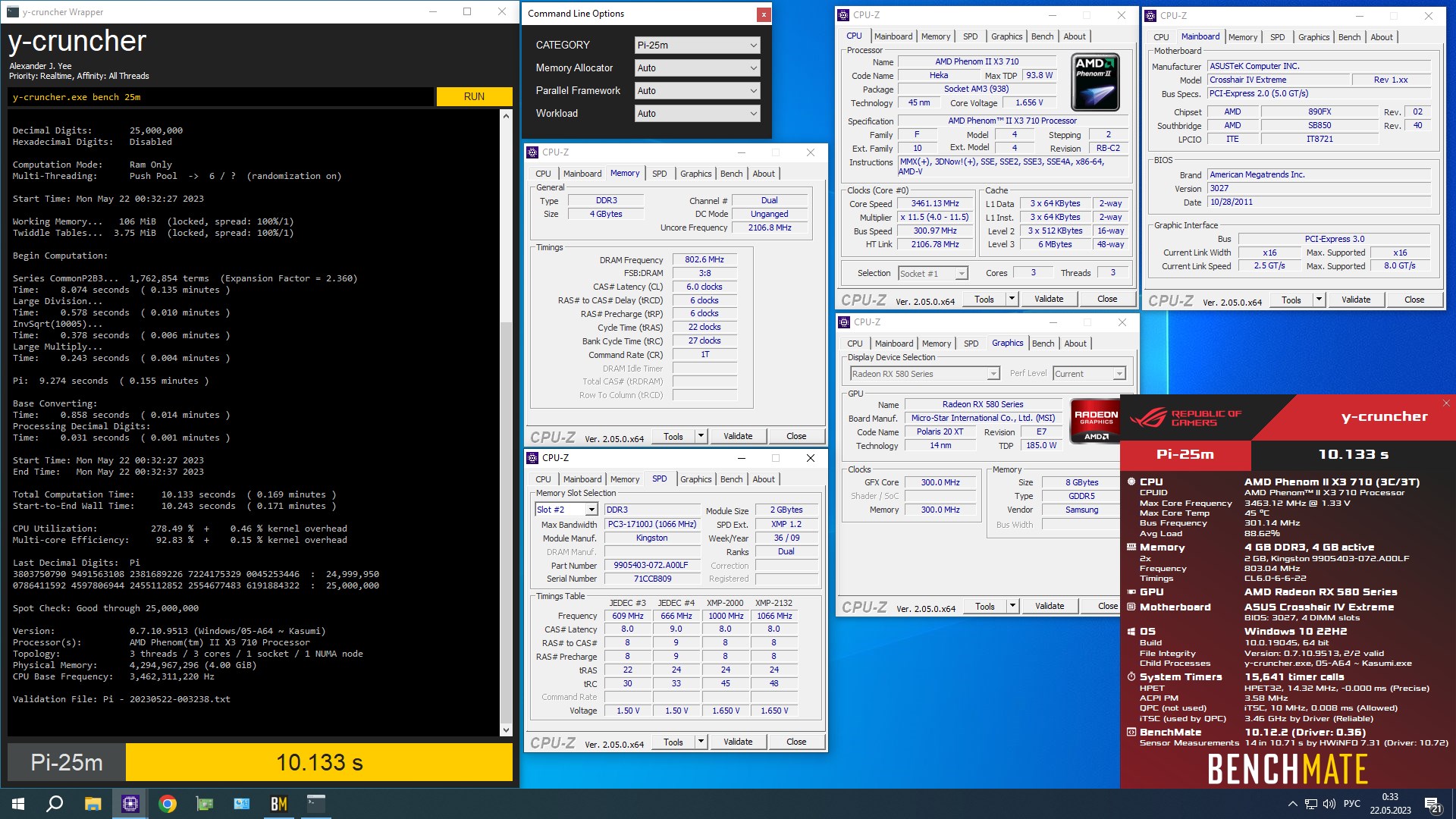Click the Crosshair IV Extreme model field
The image size is (1456, 819).
[1279, 80]
